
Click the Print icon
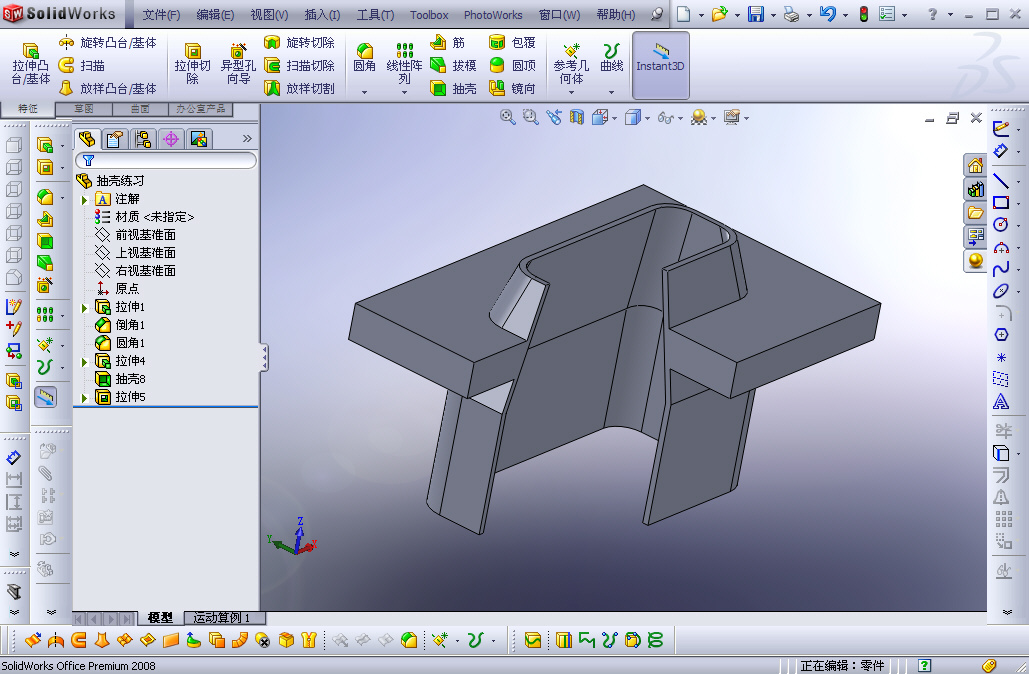791,14
